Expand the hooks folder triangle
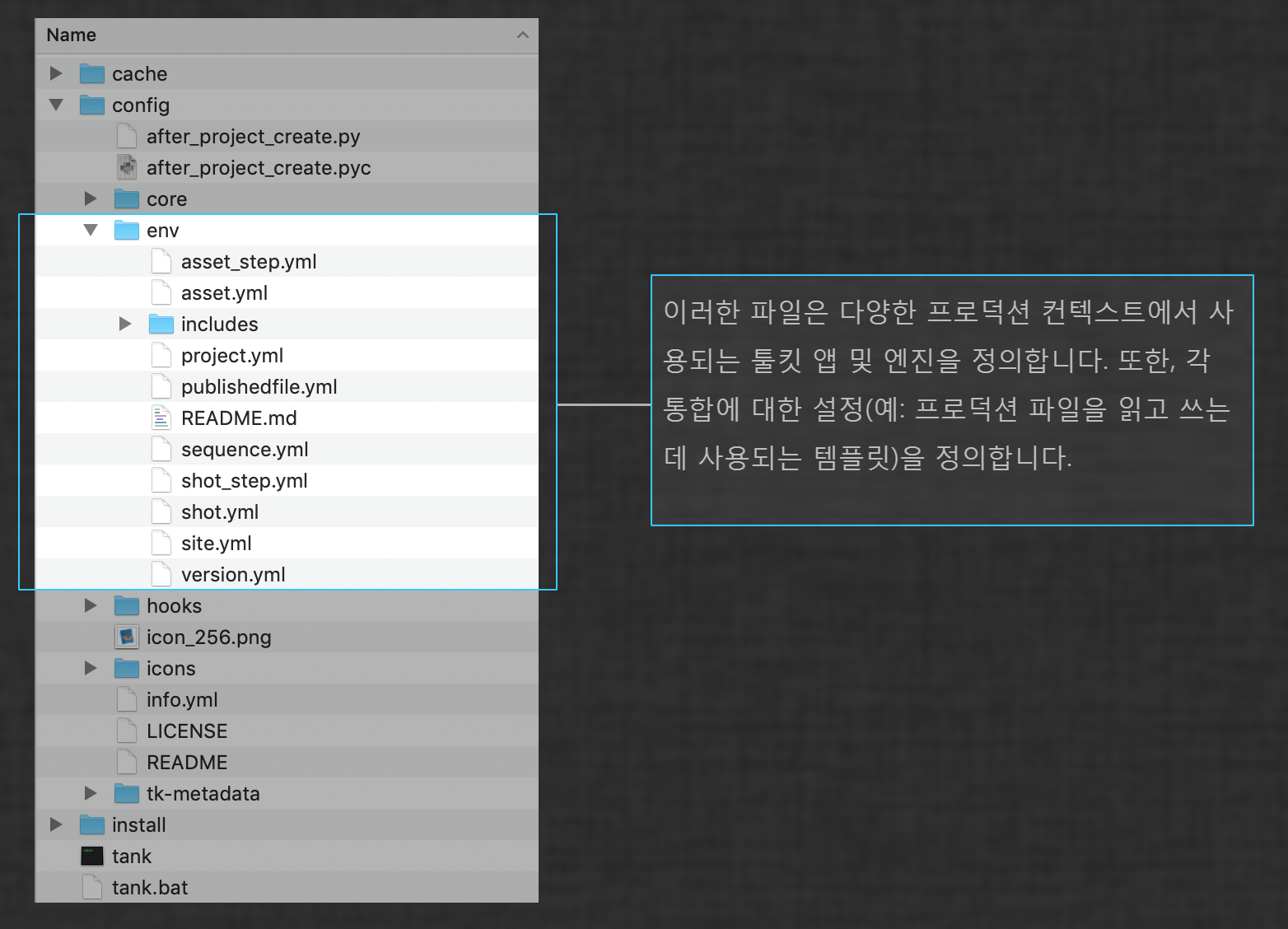The height and width of the screenshot is (929, 1288). tap(91, 605)
